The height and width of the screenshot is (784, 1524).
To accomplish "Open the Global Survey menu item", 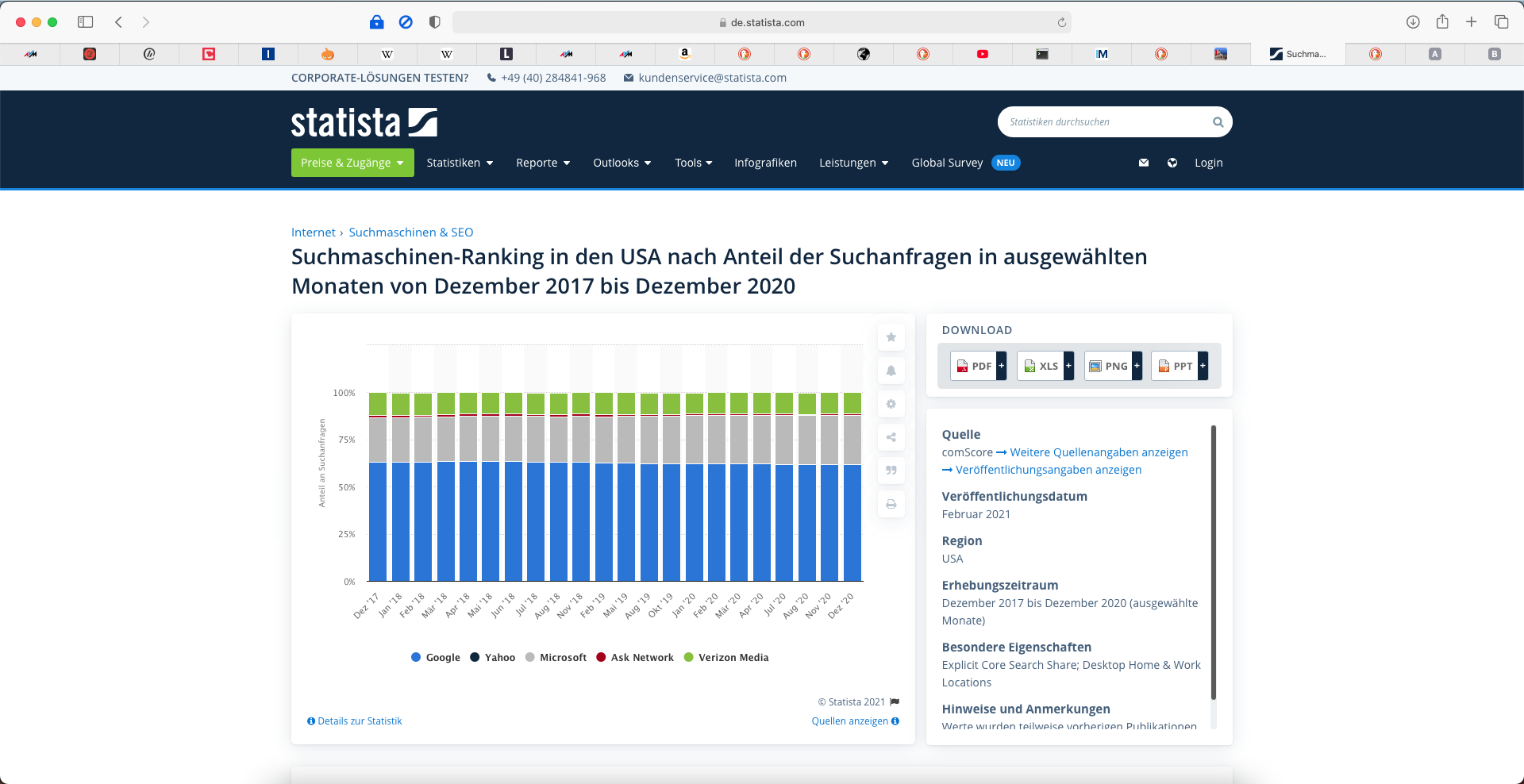I will 947,163.
